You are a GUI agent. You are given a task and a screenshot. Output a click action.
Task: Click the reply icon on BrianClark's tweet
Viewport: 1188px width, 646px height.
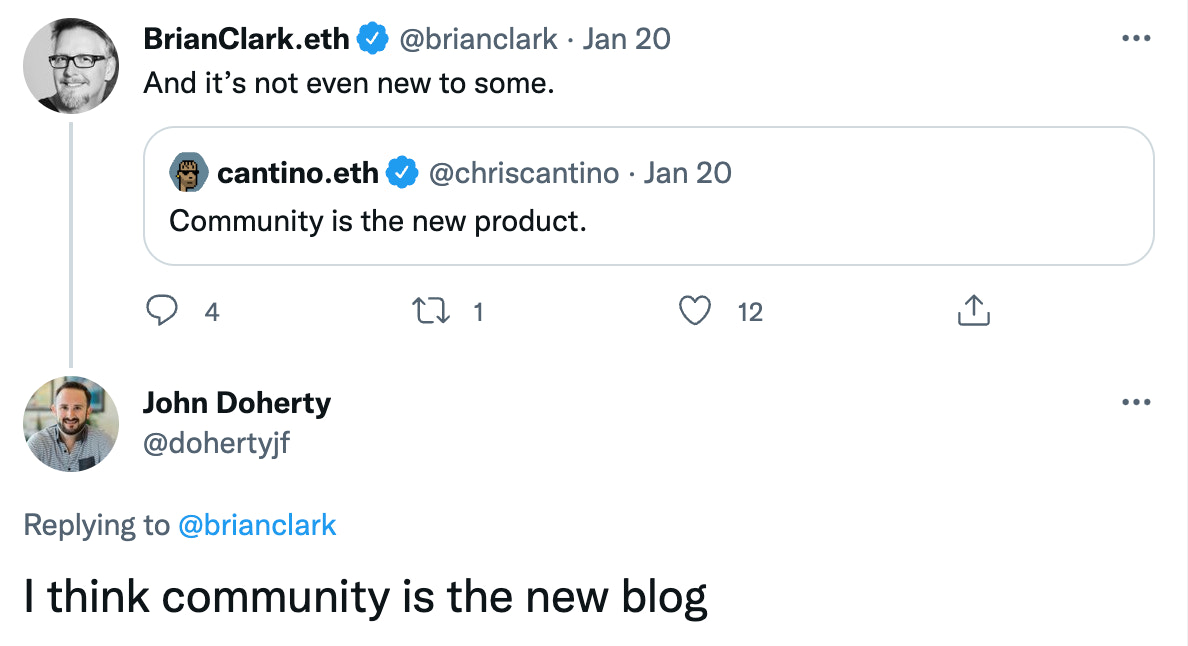162,312
